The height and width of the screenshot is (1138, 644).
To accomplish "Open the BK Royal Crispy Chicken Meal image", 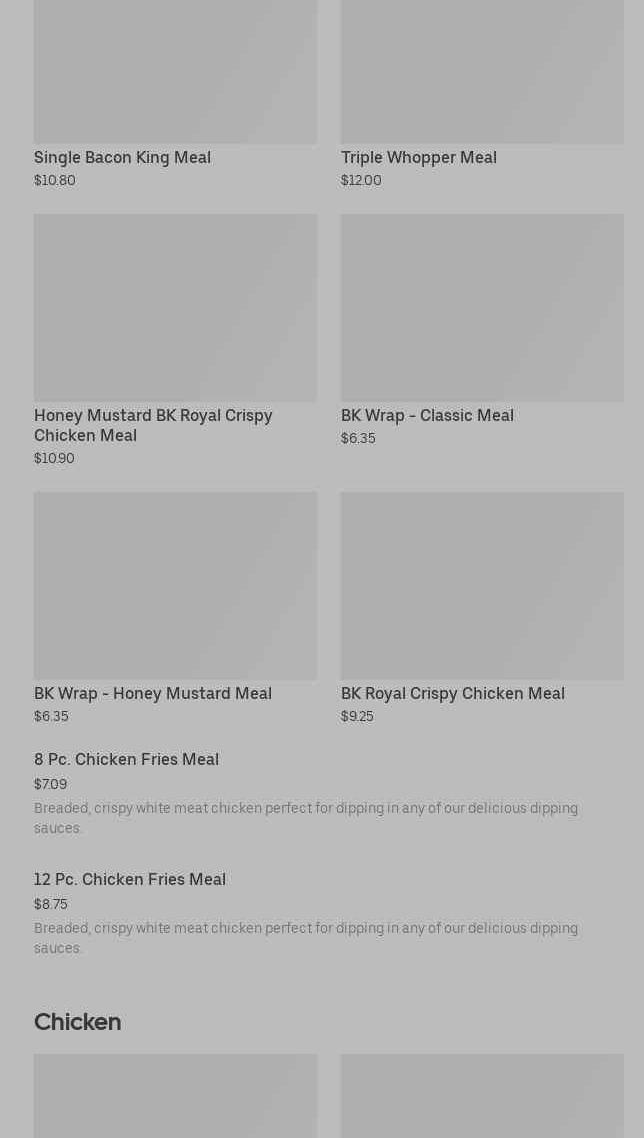I will (482, 585).
